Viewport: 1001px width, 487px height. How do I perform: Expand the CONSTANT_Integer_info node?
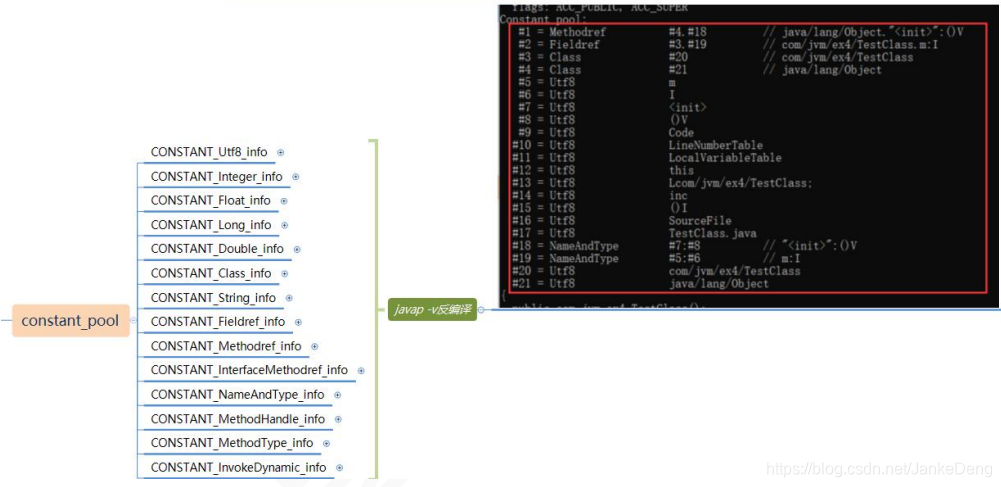(296, 177)
